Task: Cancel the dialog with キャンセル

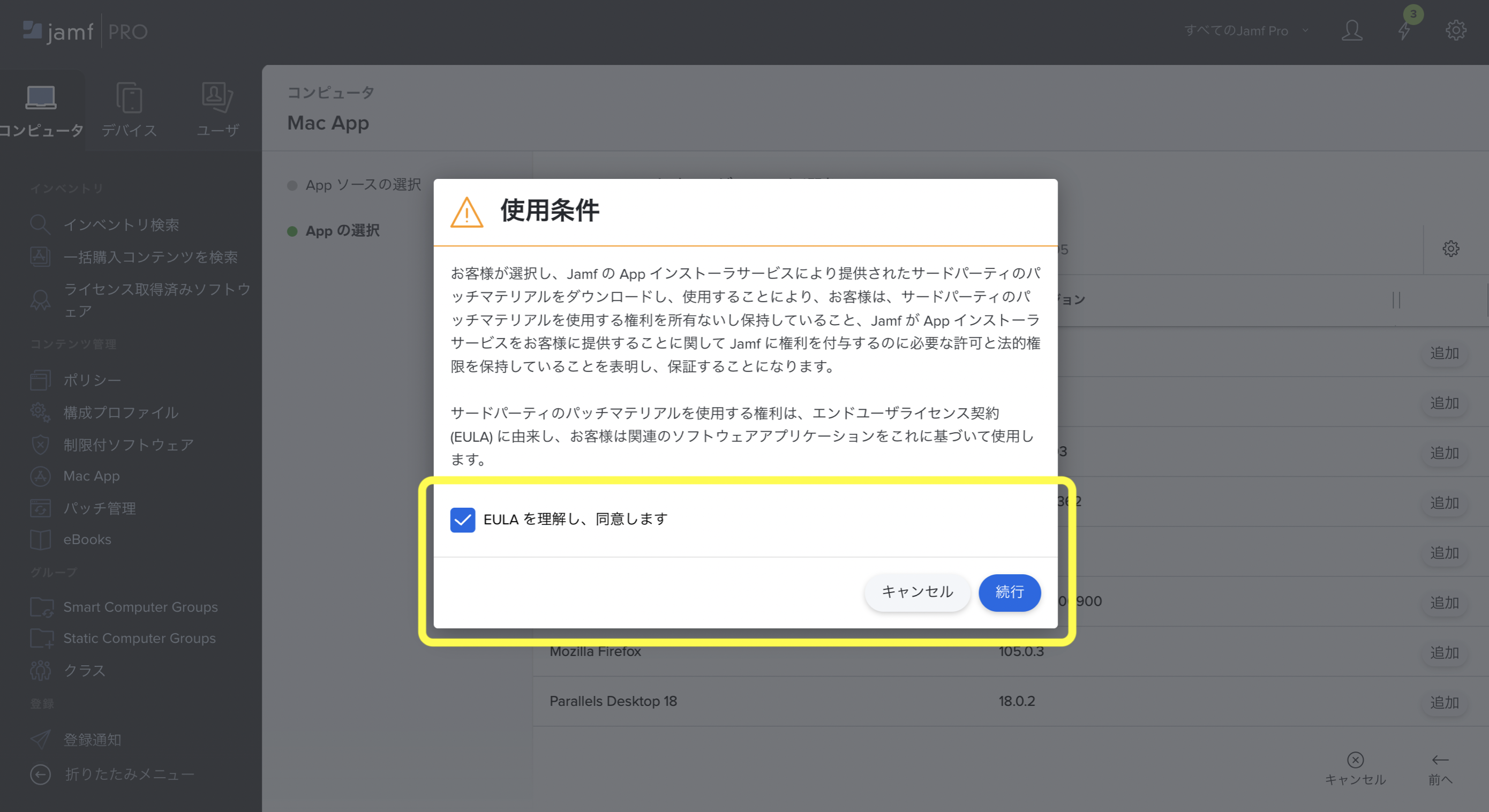Action: (x=917, y=592)
